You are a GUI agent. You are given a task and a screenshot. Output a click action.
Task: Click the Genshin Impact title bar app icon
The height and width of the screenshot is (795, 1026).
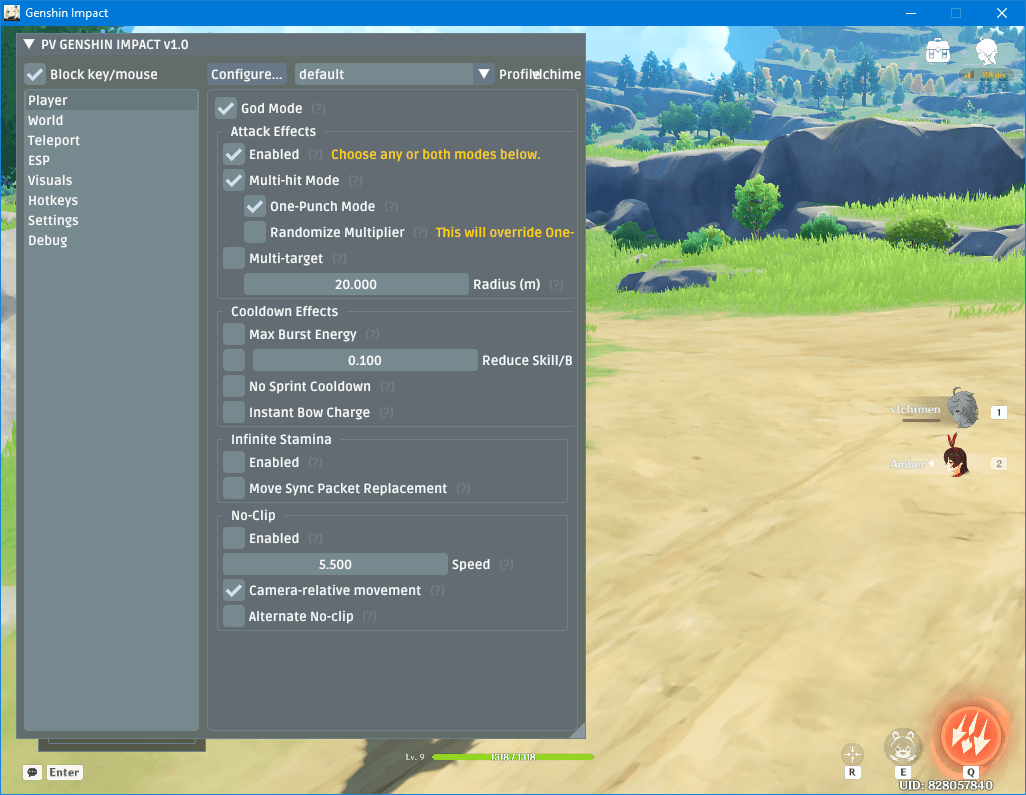pos(12,12)
